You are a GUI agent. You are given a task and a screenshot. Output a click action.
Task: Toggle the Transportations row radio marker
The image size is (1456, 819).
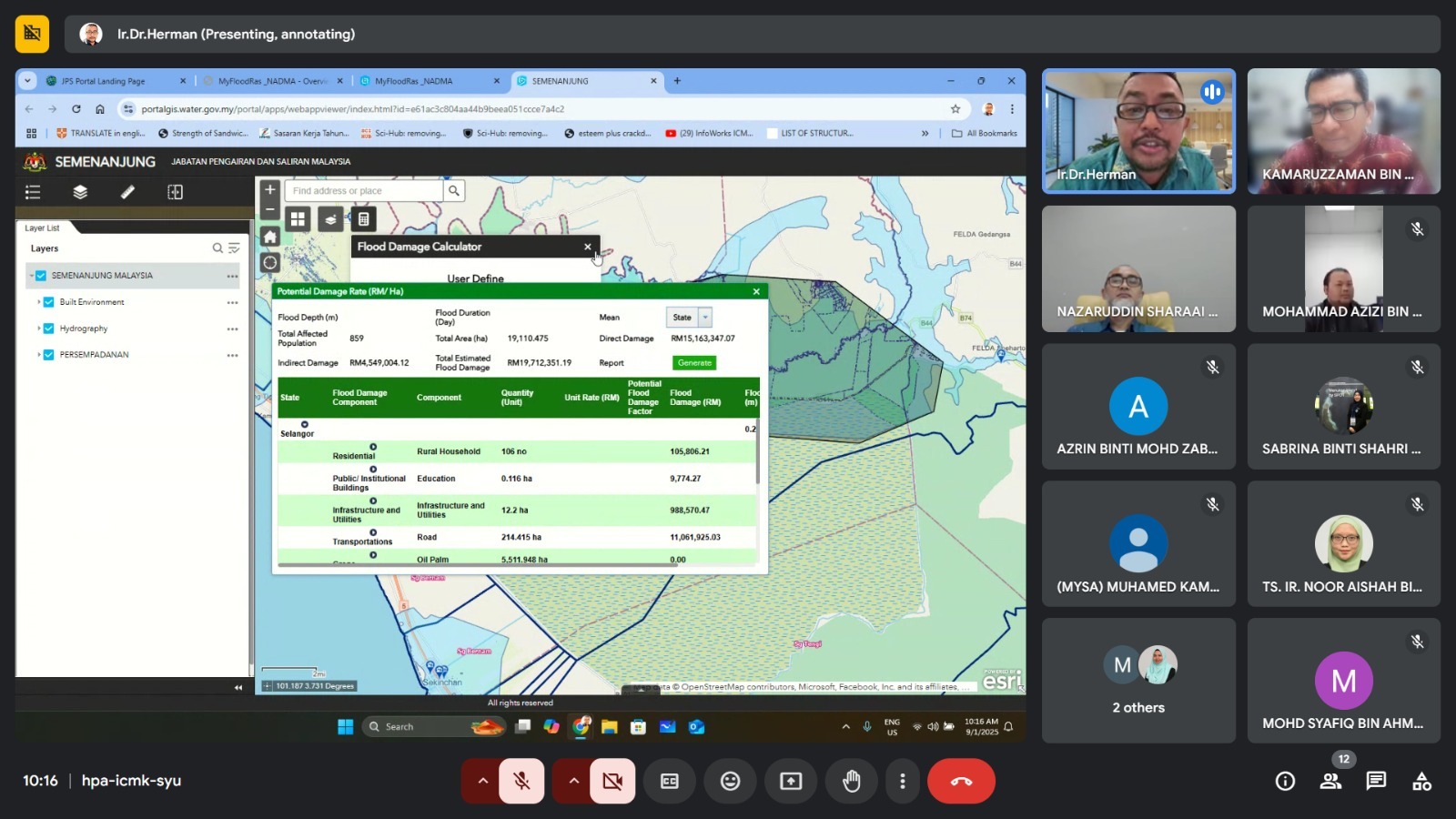pyautogui.click(x=373, y=532)
